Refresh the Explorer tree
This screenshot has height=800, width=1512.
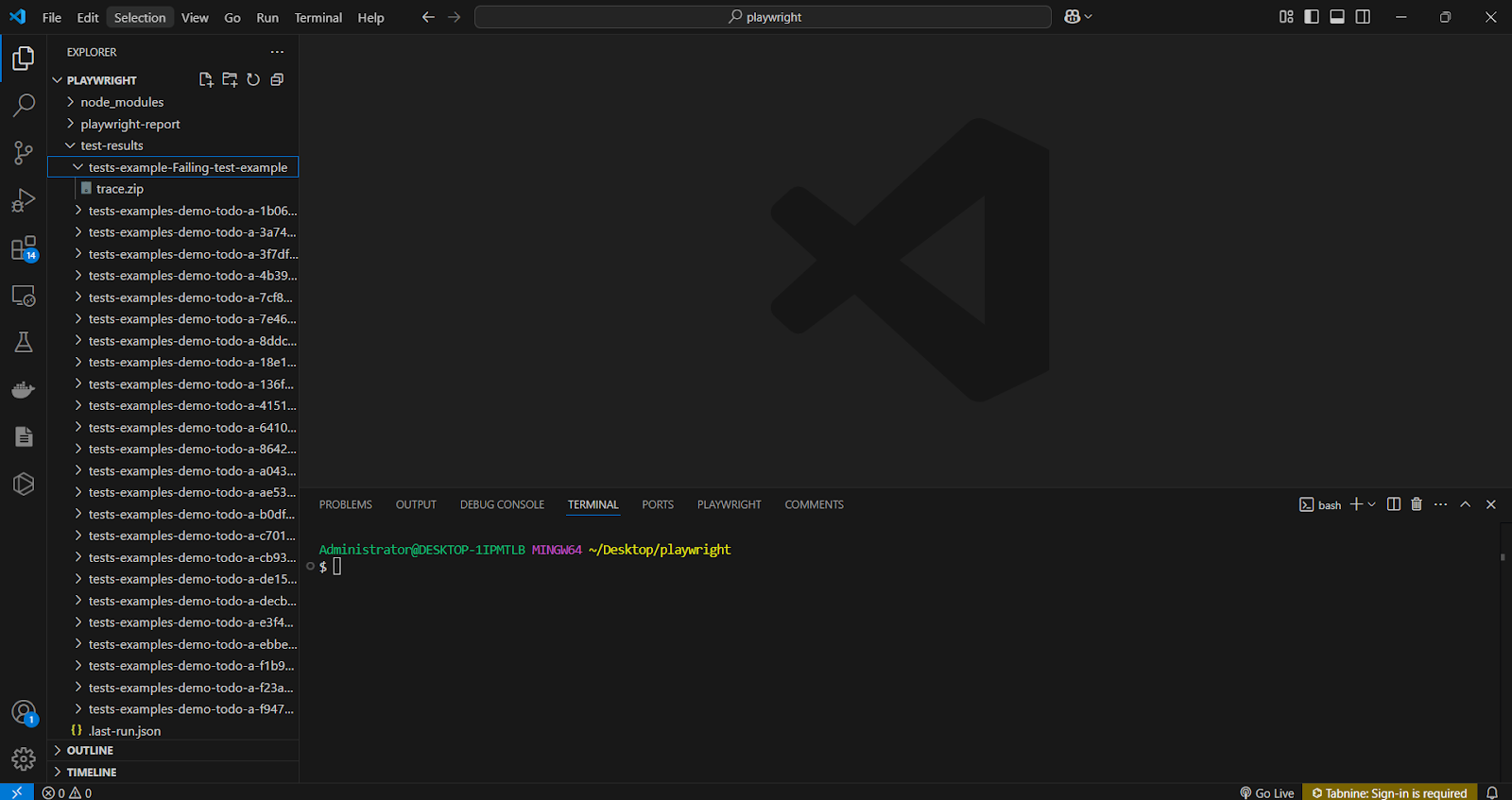tap(253, 80)
